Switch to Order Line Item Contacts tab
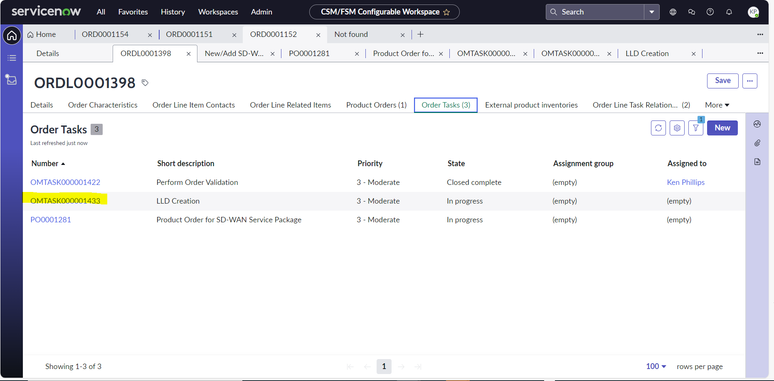This screenshot has width=774, height=381. [x=194, y=105]
